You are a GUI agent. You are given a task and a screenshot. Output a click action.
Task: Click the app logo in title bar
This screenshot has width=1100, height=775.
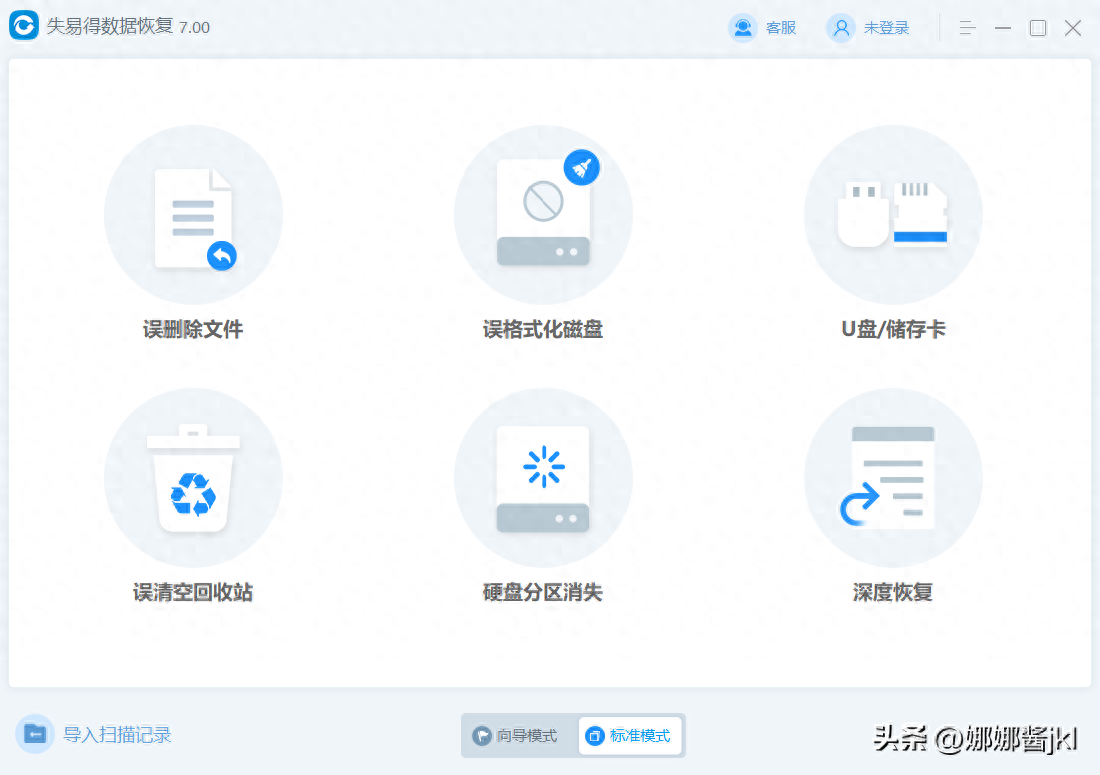tap(24, 27)
